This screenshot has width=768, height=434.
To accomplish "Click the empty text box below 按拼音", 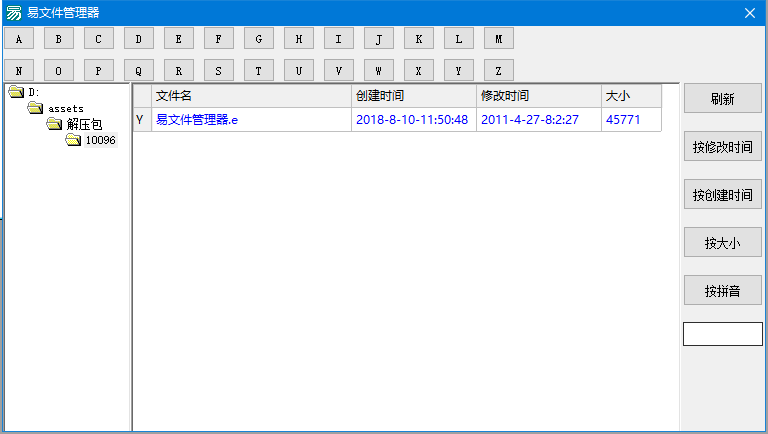I will [x=723, y=334].
